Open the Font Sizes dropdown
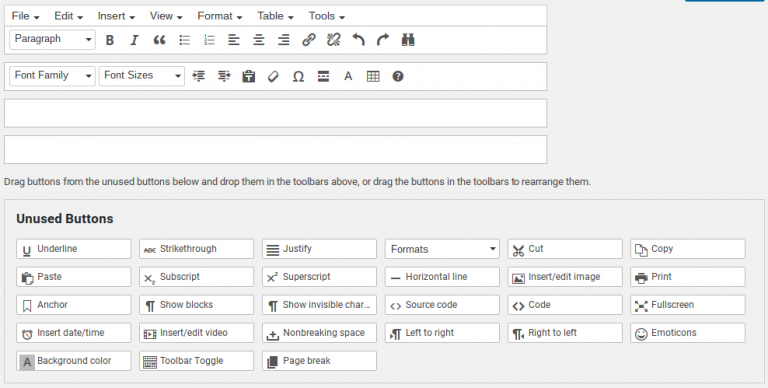 (x=142, y=76)
